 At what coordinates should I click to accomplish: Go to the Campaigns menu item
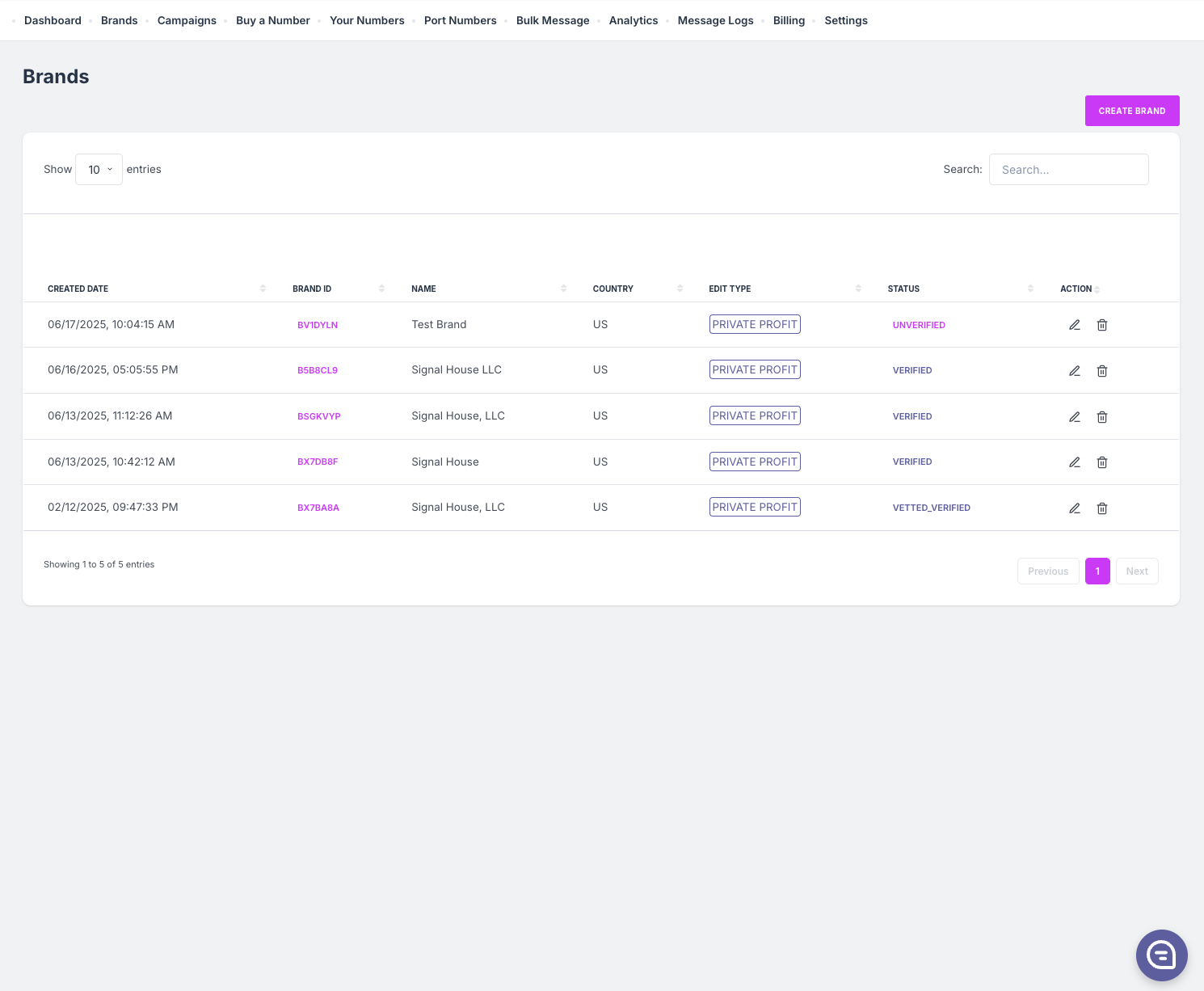pyautogui.click(x=187, y=20)
